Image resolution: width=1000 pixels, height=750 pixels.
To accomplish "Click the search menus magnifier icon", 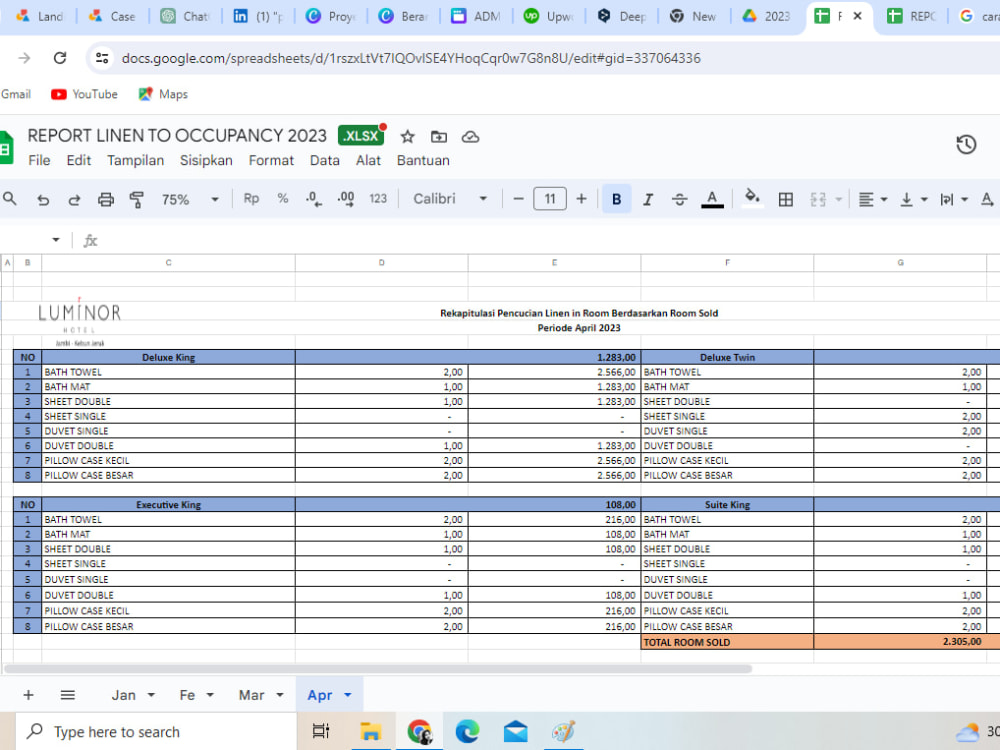I will point(10,199).
